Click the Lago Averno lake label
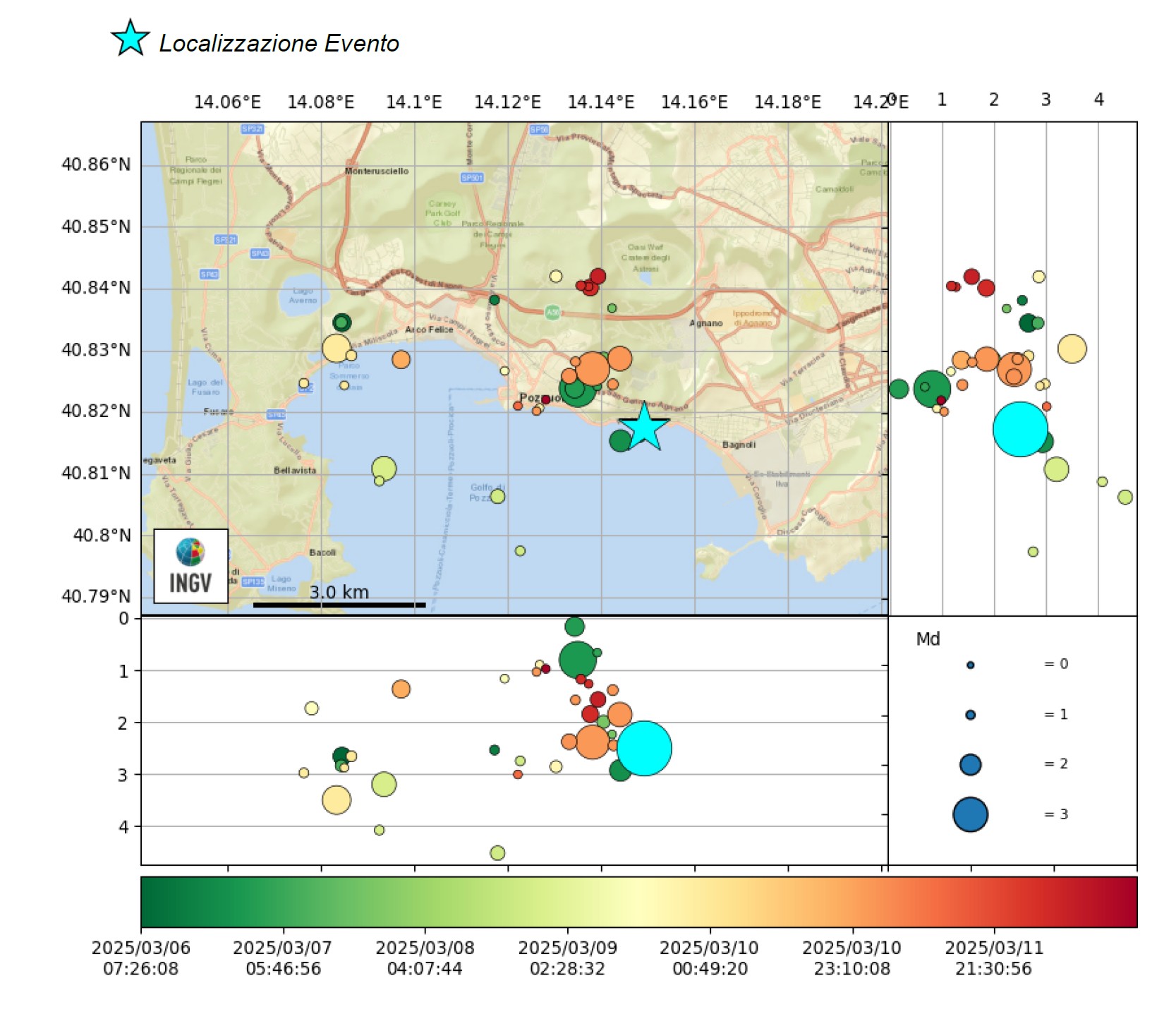This screenshot has width=1176, height=1014. [x=303, y=295]
